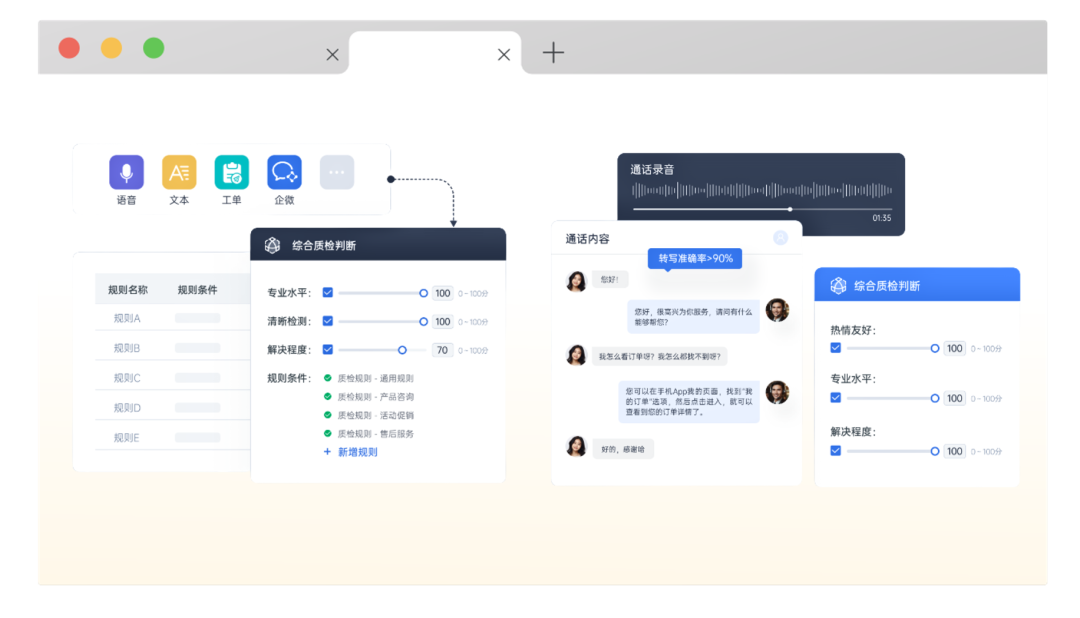Select the 质检规则 - 通用规则 condition
Image resolution: width=1080 pixels, height=618 pixels.
pos(368,378)
